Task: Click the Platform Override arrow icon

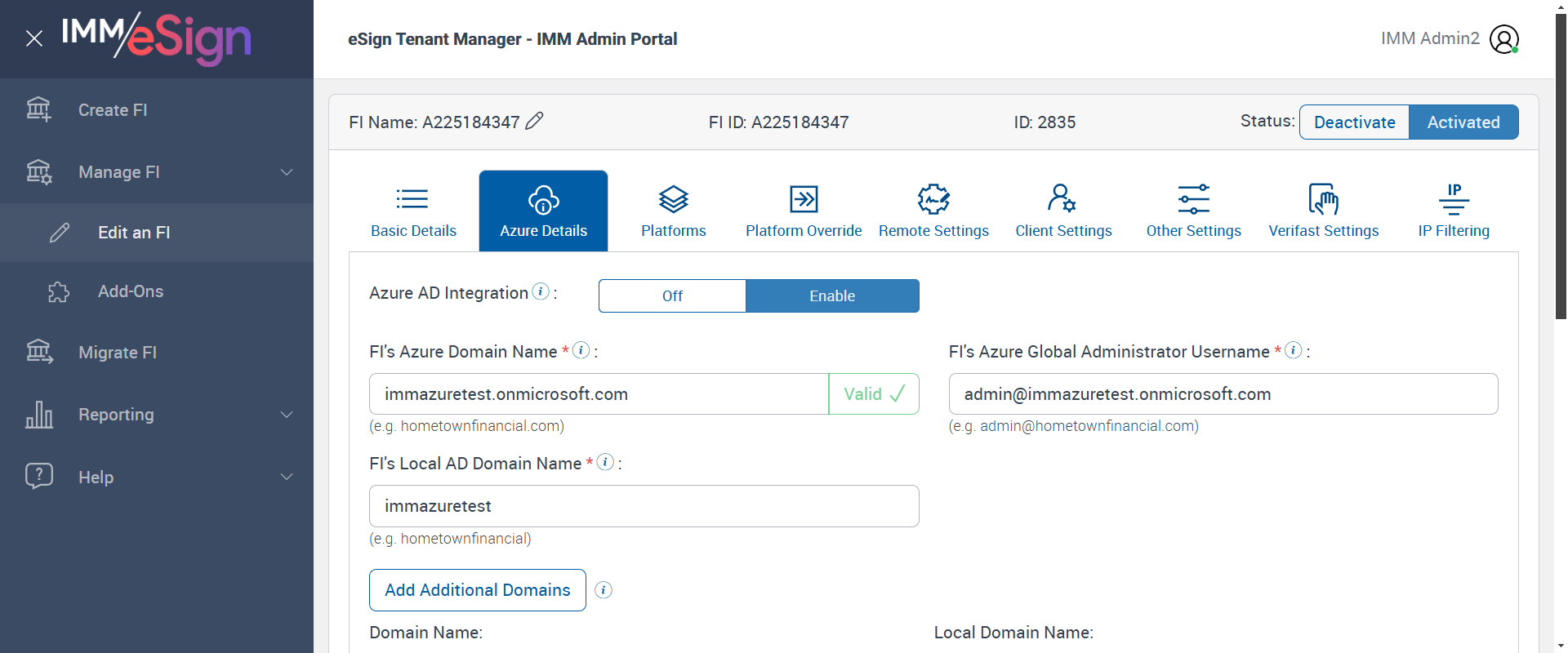Action: coord(804,199)
